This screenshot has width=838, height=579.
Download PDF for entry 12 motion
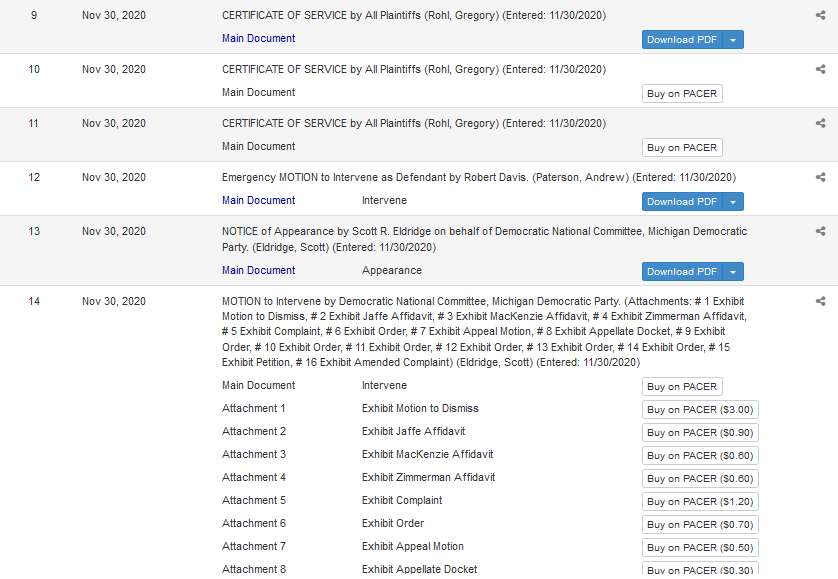tap(682, 202)
